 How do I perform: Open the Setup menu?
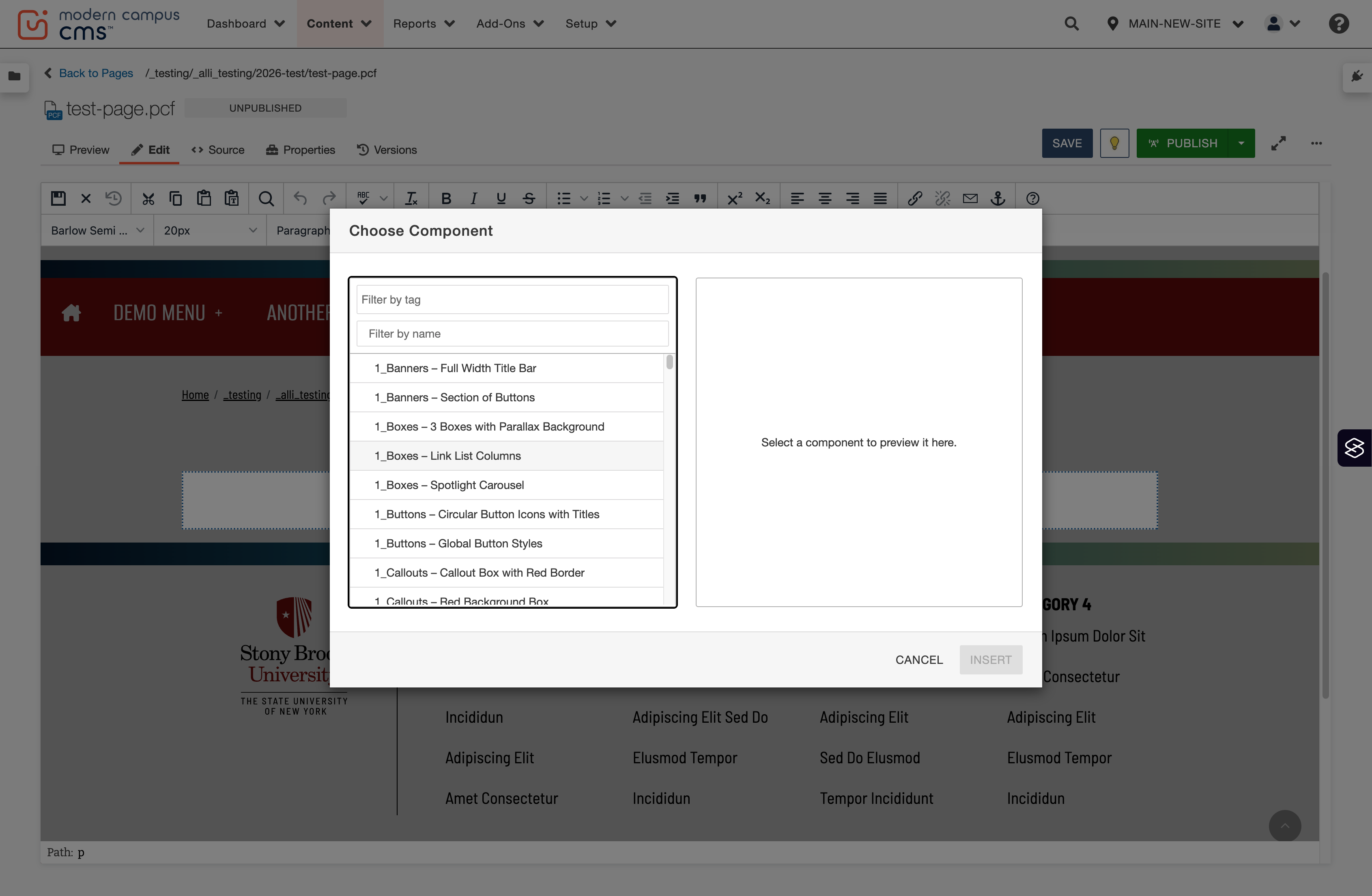pyautogui.click(x=590, y=24)
